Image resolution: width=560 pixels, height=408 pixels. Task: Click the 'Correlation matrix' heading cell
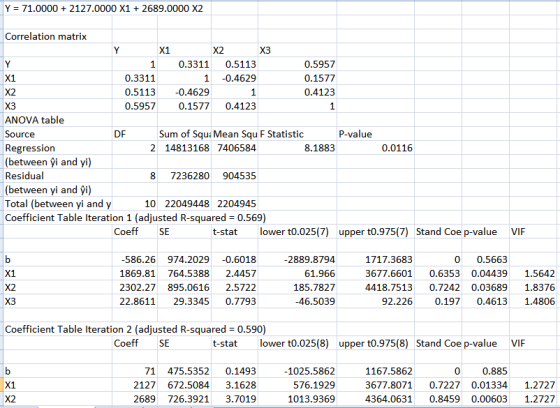click(46, 36)
